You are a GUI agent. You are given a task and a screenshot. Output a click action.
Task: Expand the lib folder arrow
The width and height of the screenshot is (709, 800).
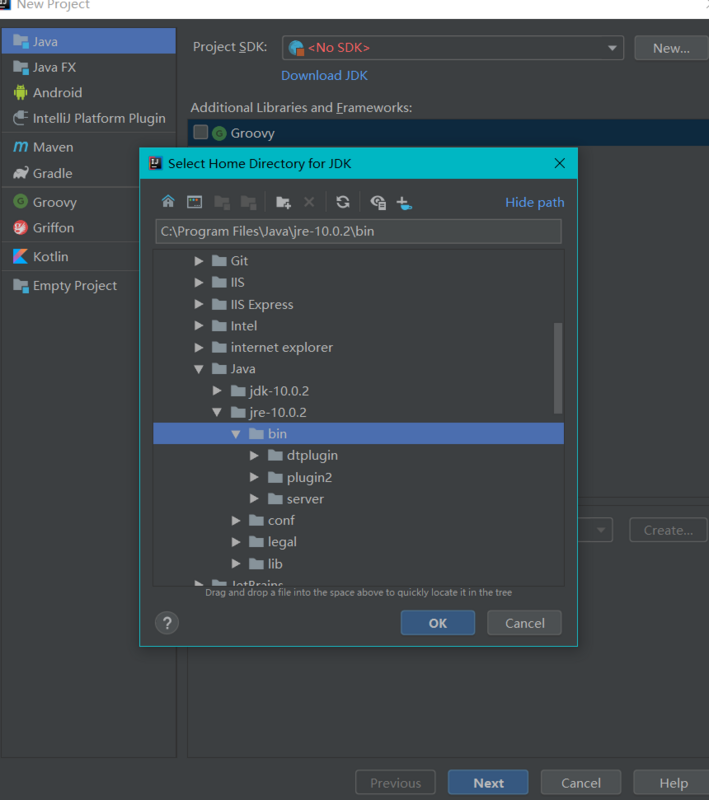tap(236, 564)
